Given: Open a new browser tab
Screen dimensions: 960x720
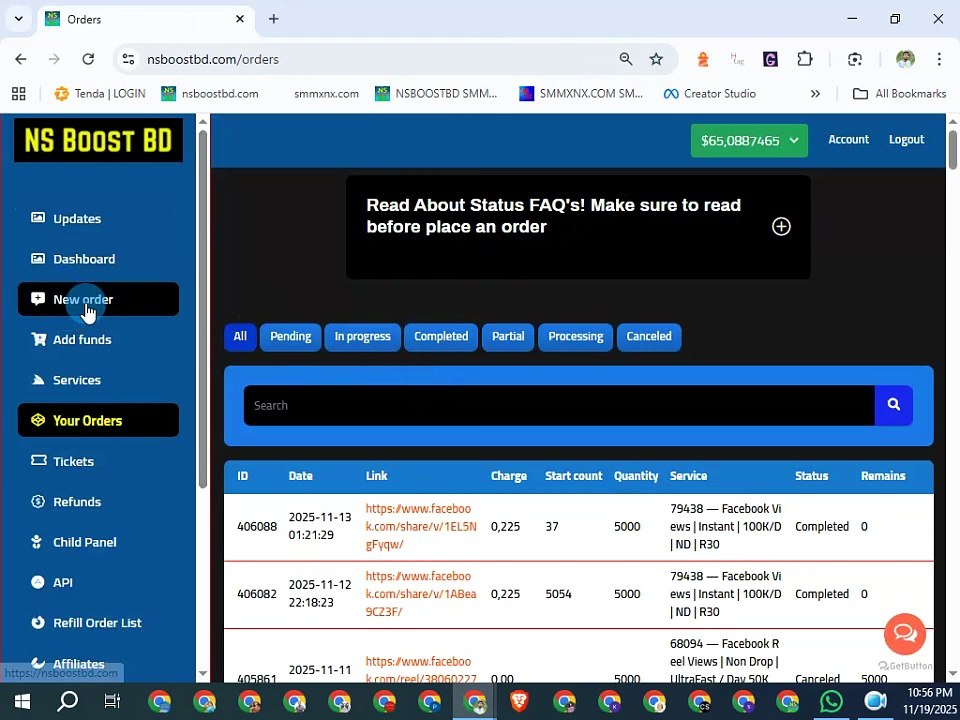Looking at the screenshot, I should (274, 19).
